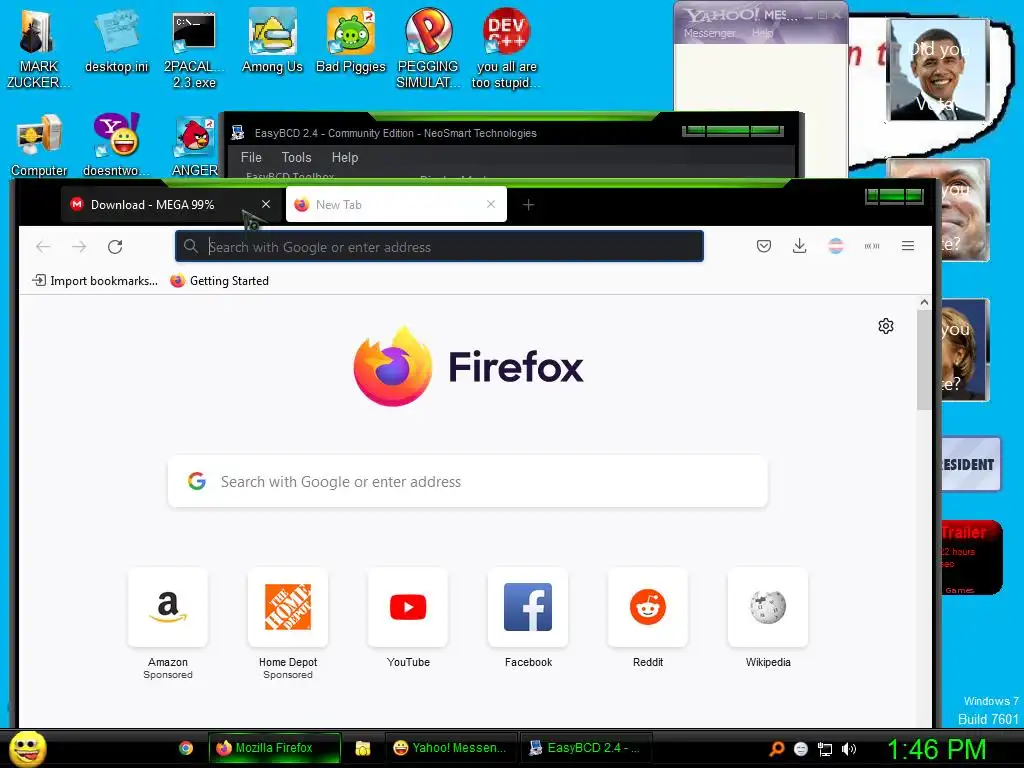Select the PEGGING SIMULAT desktop icon
Screen dimensions: 1024x768
(x=428, y=48)
